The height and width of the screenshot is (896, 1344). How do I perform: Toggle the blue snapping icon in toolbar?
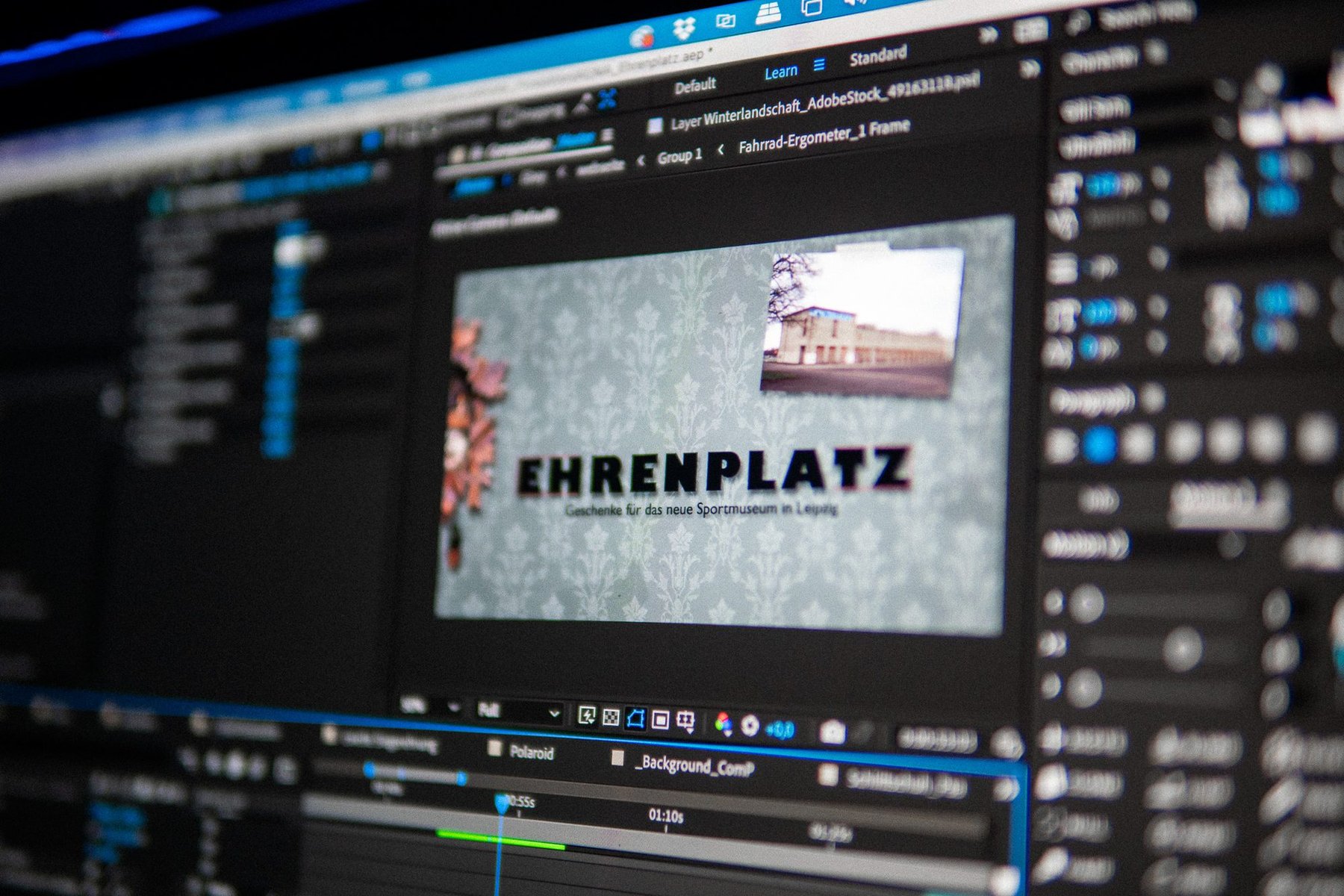coord(607,99)
